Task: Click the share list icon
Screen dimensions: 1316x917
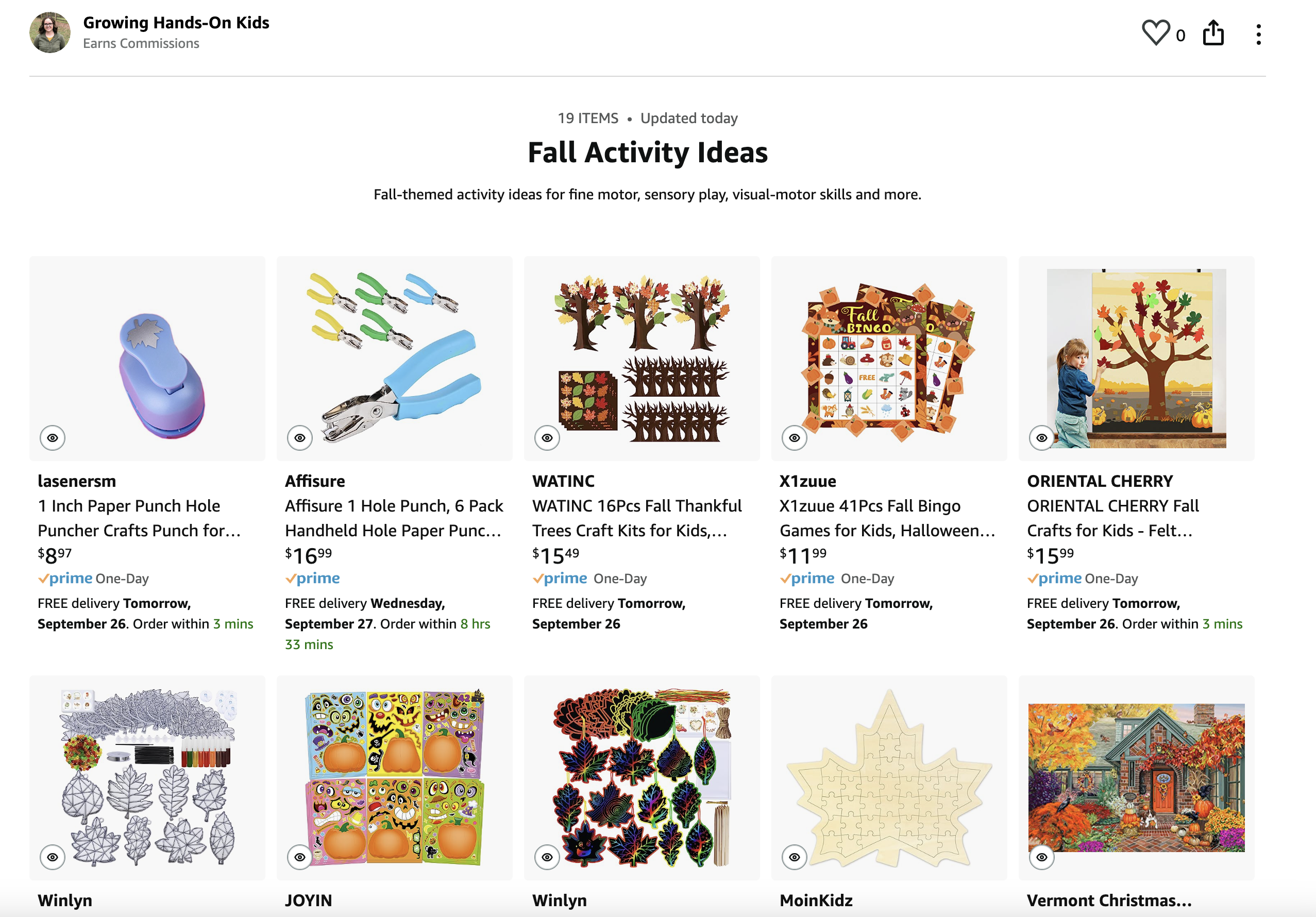Action: [x=1213, y=32]
